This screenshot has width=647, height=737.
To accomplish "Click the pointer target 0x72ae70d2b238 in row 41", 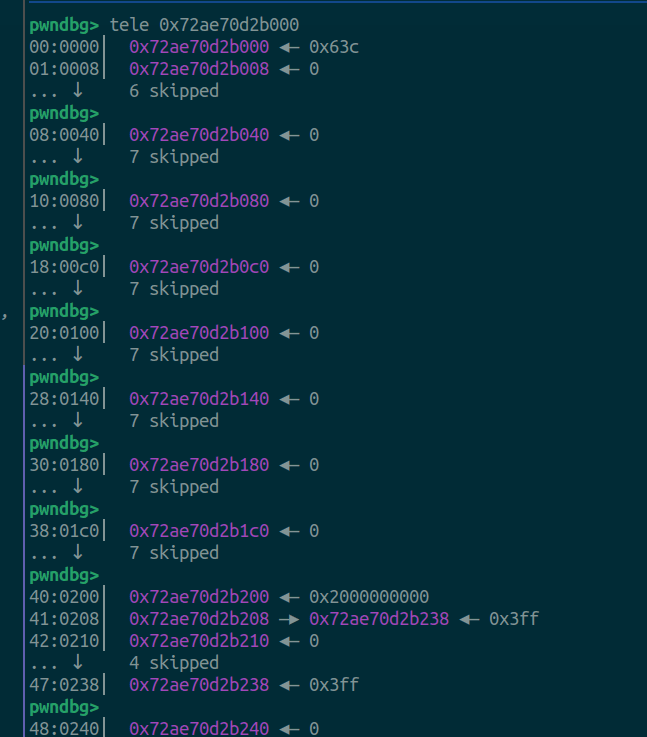I will (379, 619).
